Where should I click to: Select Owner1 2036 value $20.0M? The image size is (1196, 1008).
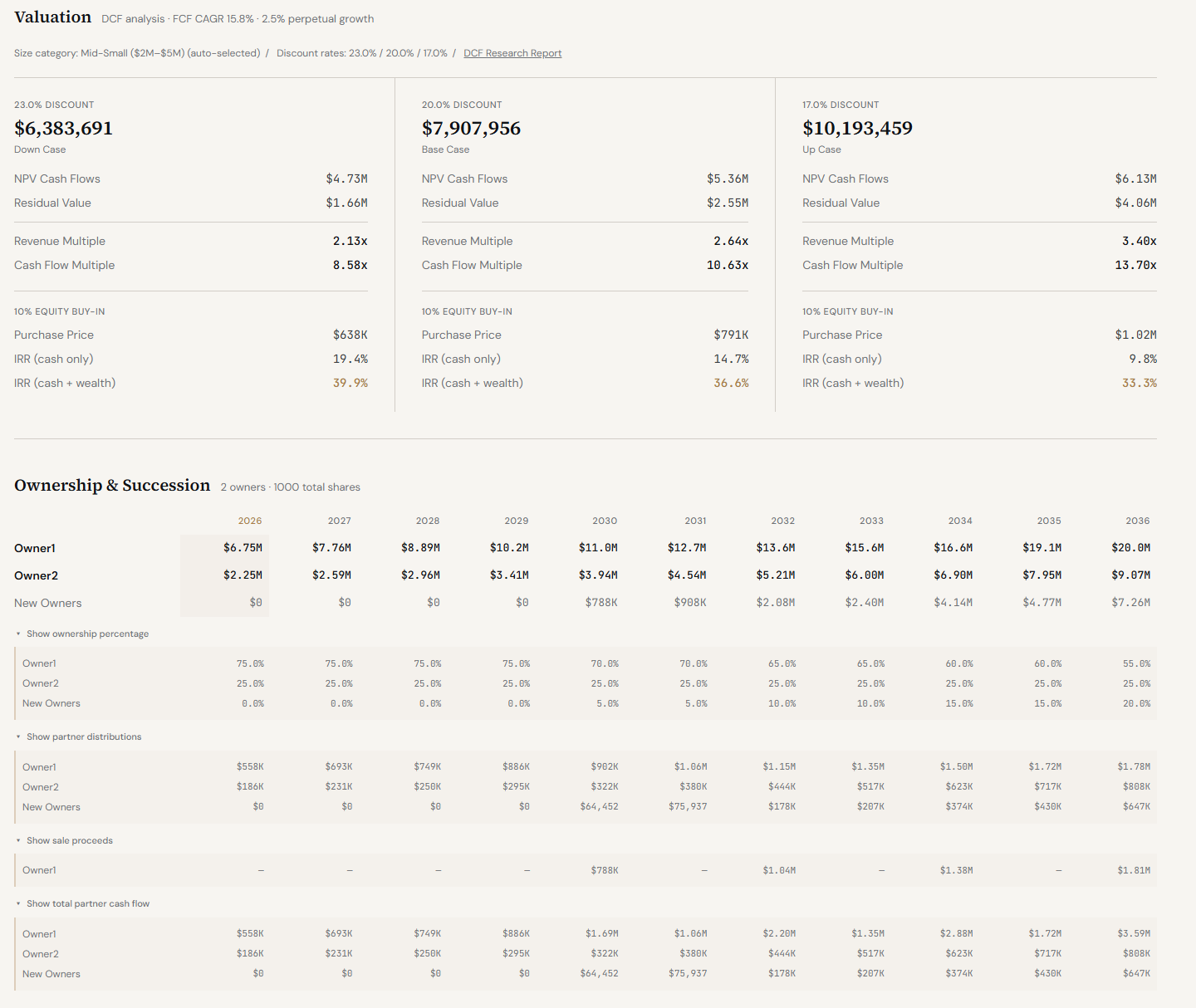tap(1130, 547)
